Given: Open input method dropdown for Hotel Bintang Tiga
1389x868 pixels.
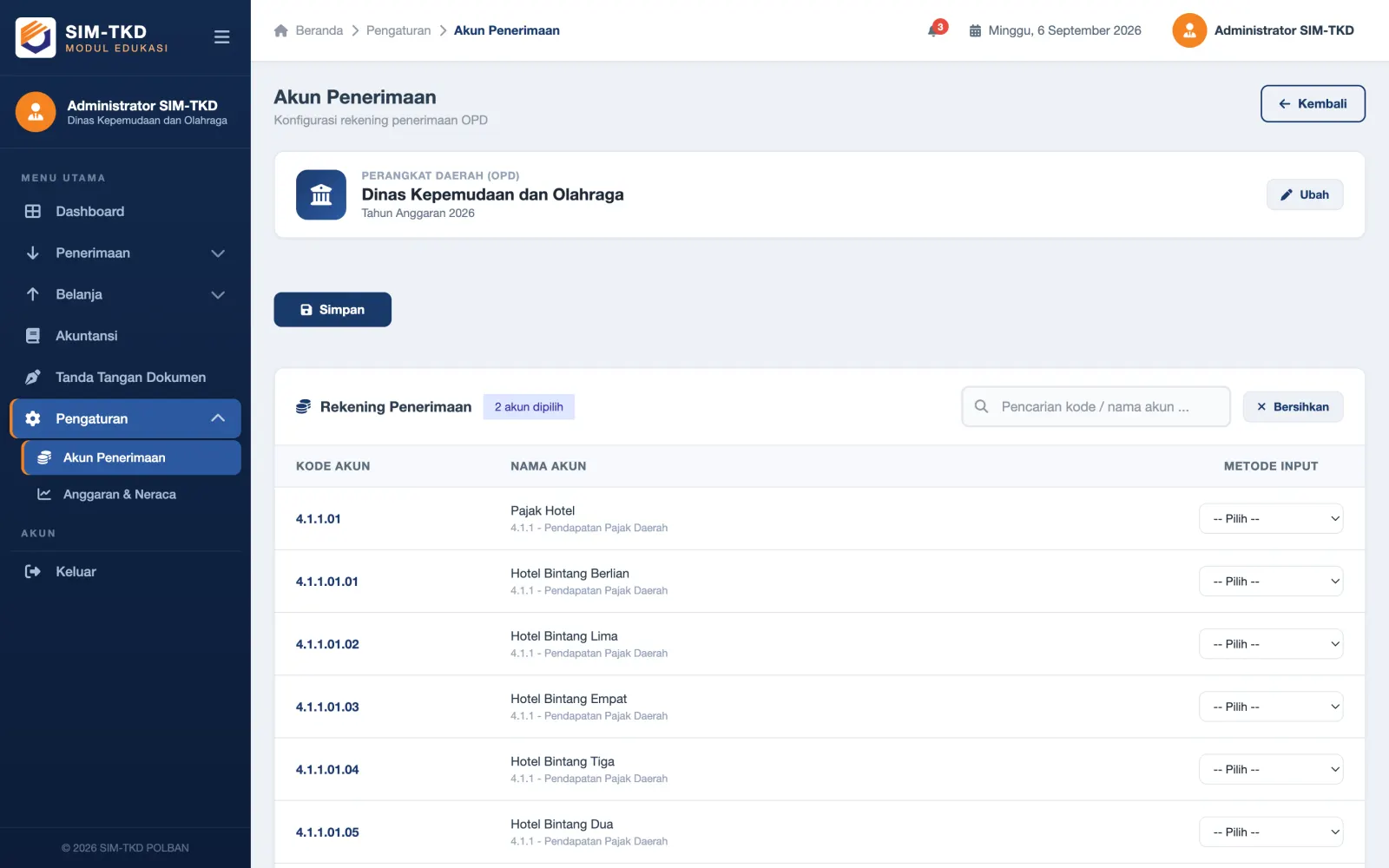Looking at the screenshot, I should tap(1271, 769).
